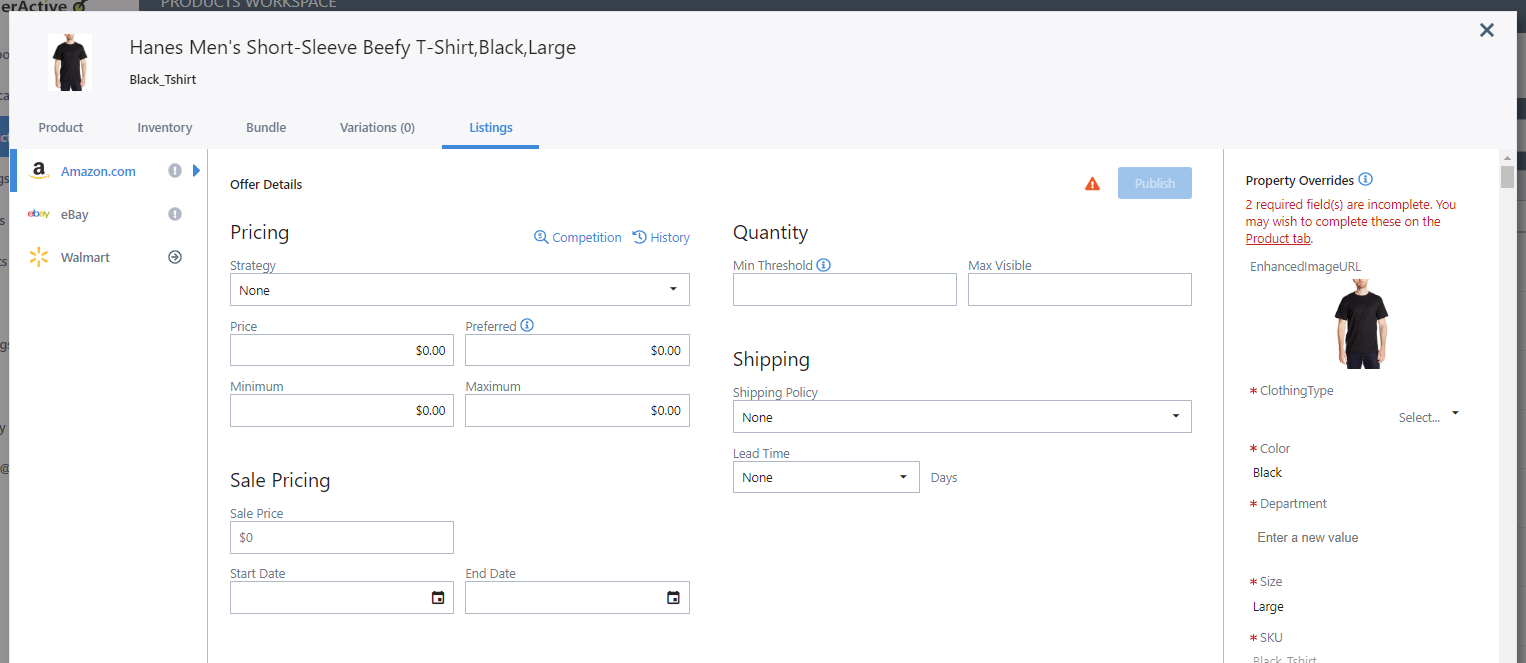Click the info icon next to Preferred
This screenshot has height=663, width=1526.
click(x=527, y=326)
